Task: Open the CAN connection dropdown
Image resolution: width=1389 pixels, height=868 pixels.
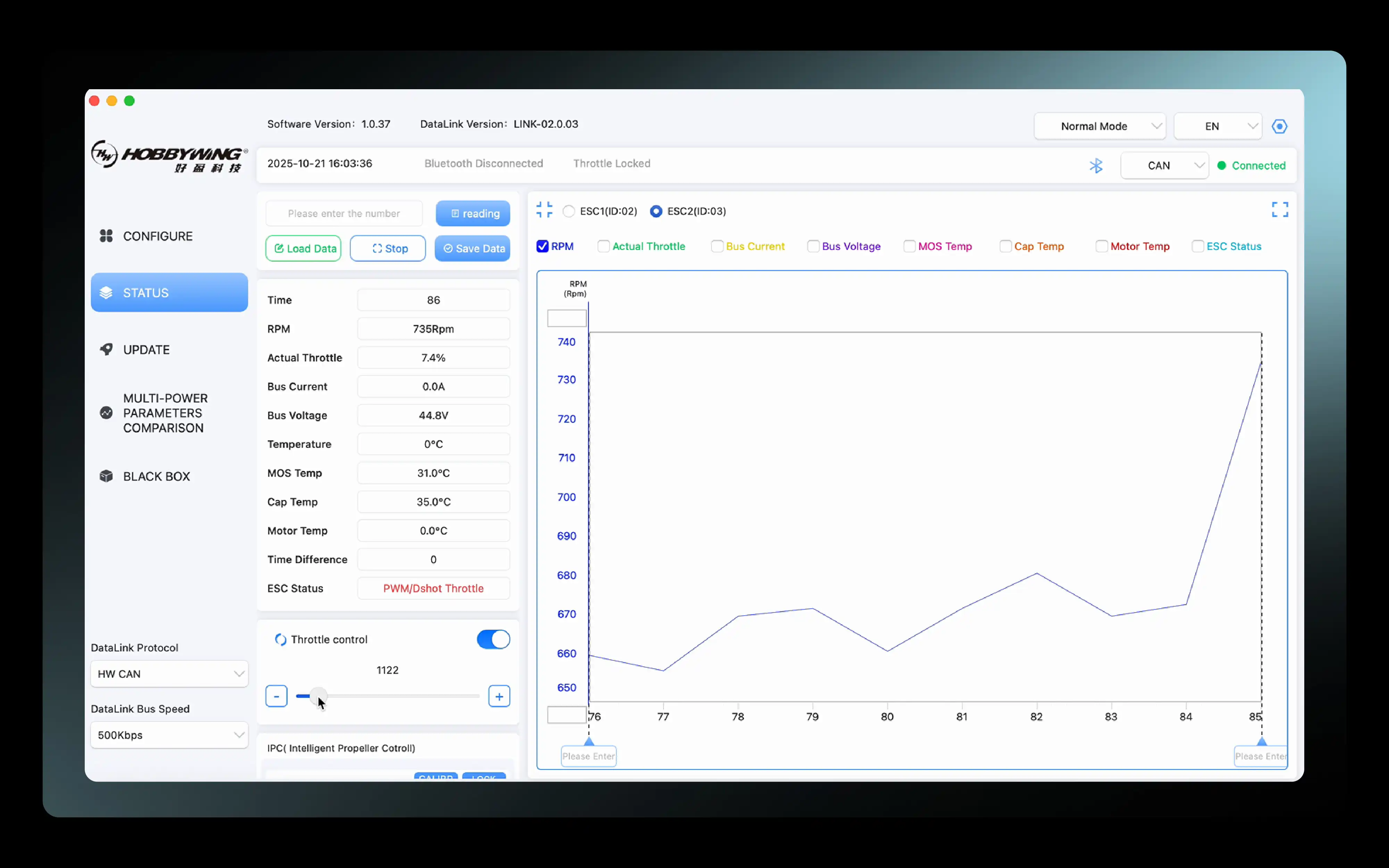Action: click(1165, 166)
